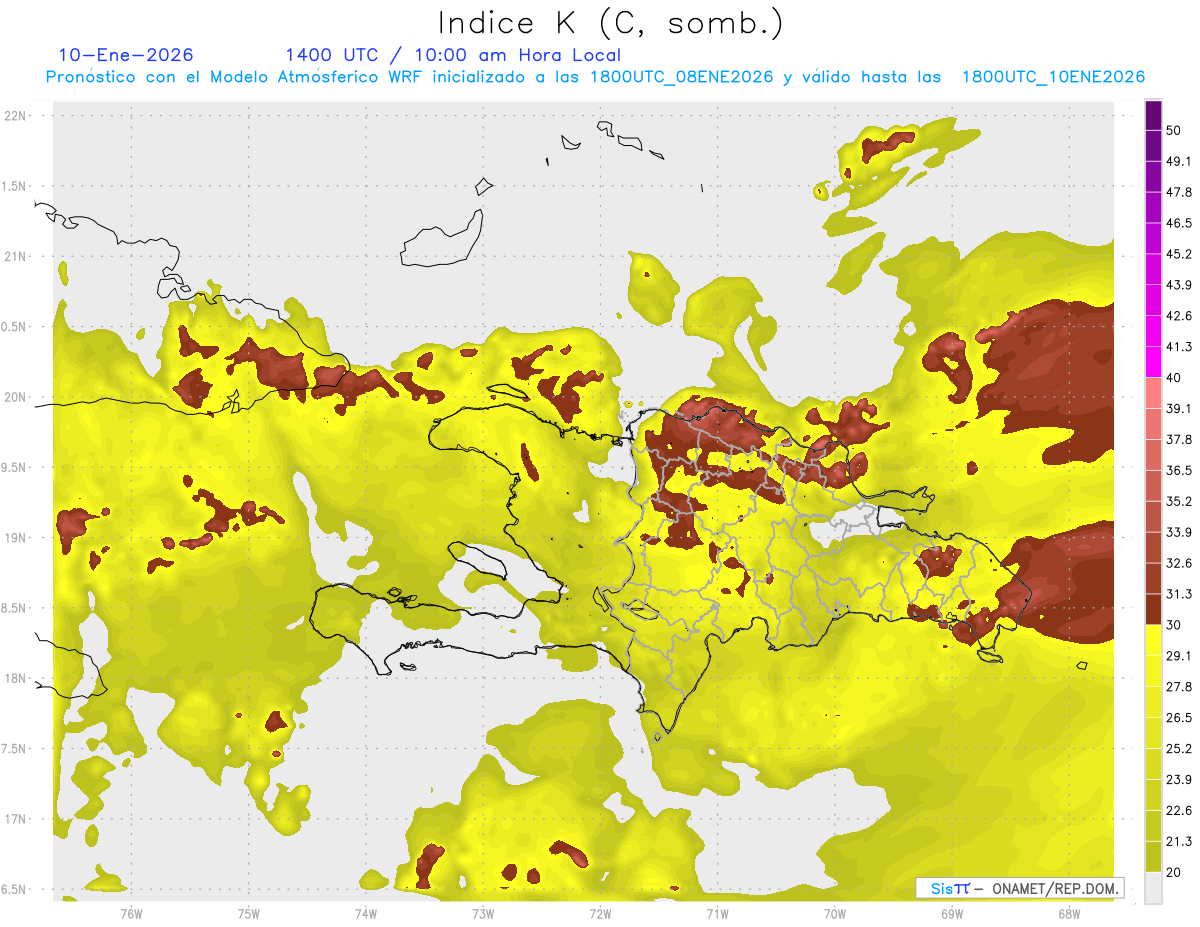1200x927 pixels.
Task: Click colorbar value "30"
Action: [x=1175, y=625]
